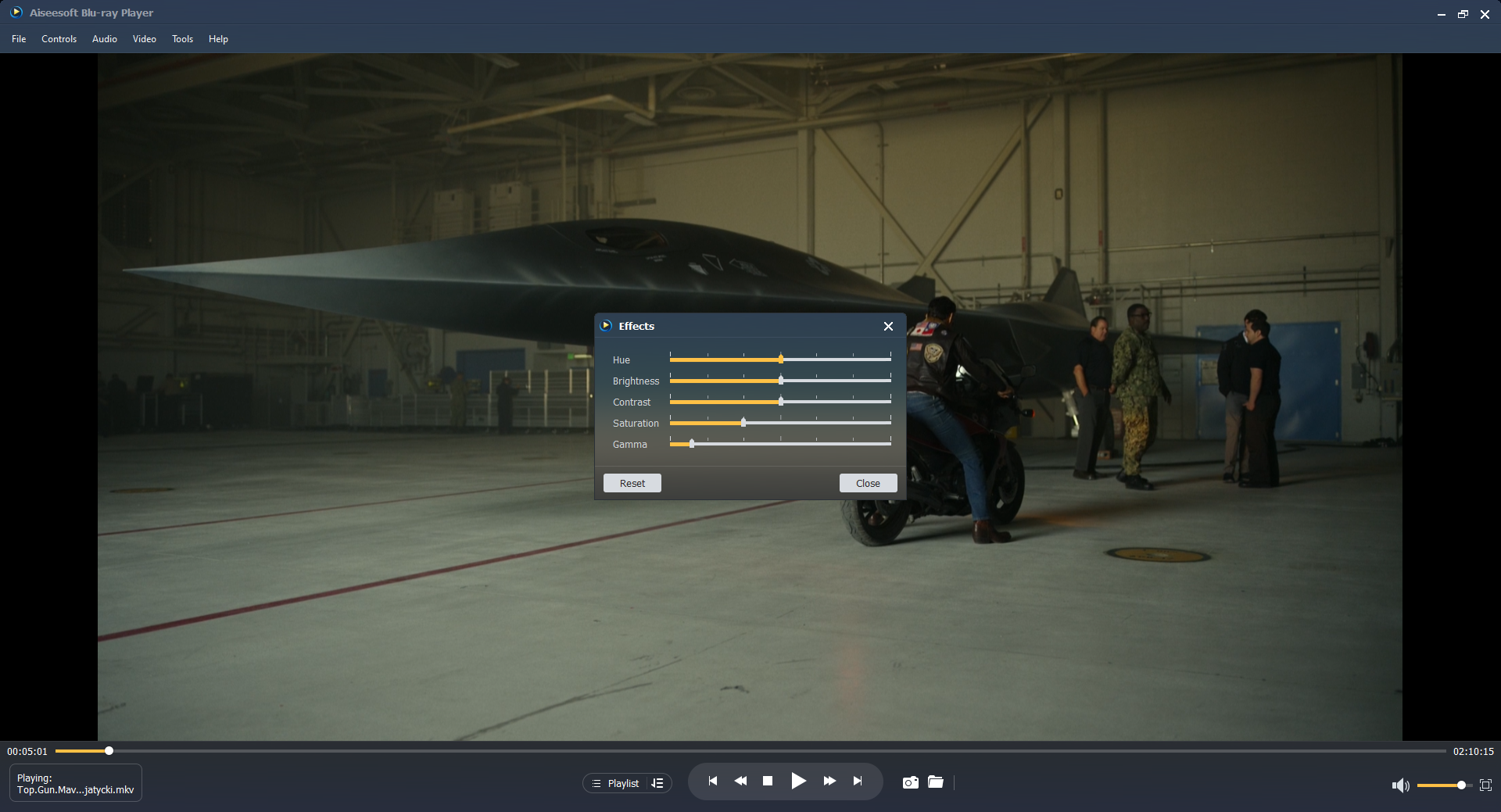Rewind the video

(x=740, y=781)
